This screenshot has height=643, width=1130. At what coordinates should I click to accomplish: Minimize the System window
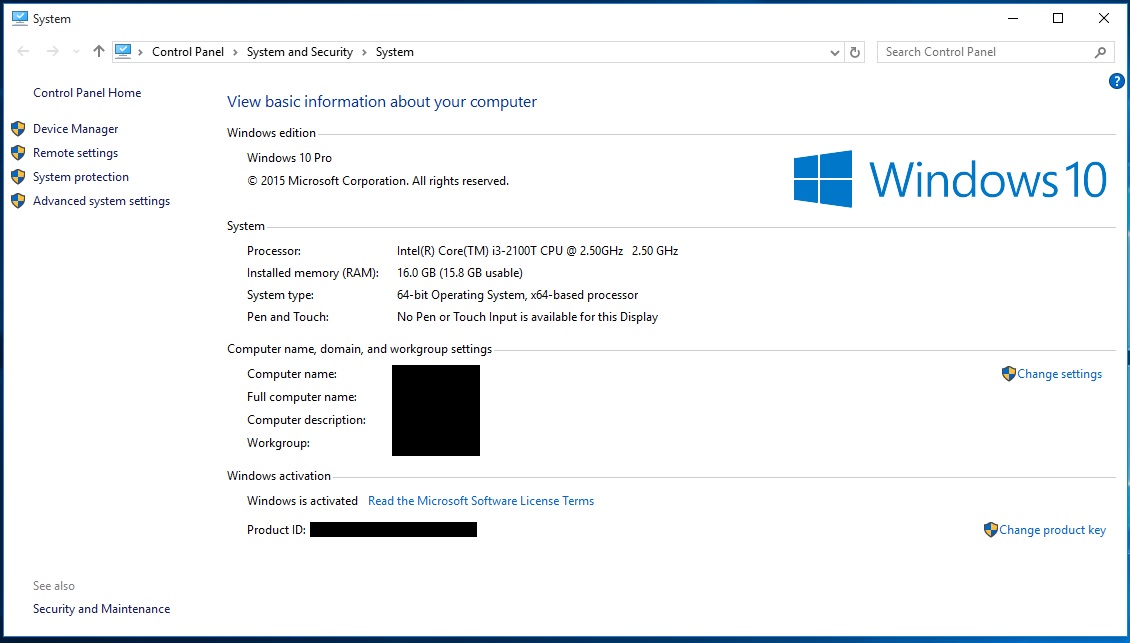click(1013, 18)
